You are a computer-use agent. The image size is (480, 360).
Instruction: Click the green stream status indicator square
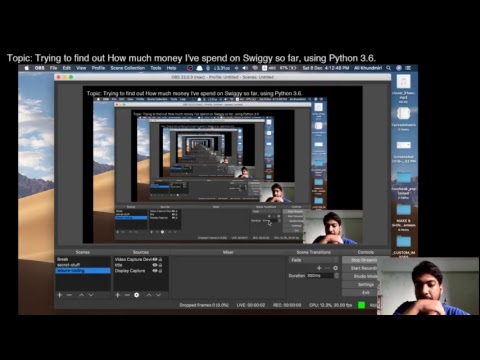coord(361,305)
